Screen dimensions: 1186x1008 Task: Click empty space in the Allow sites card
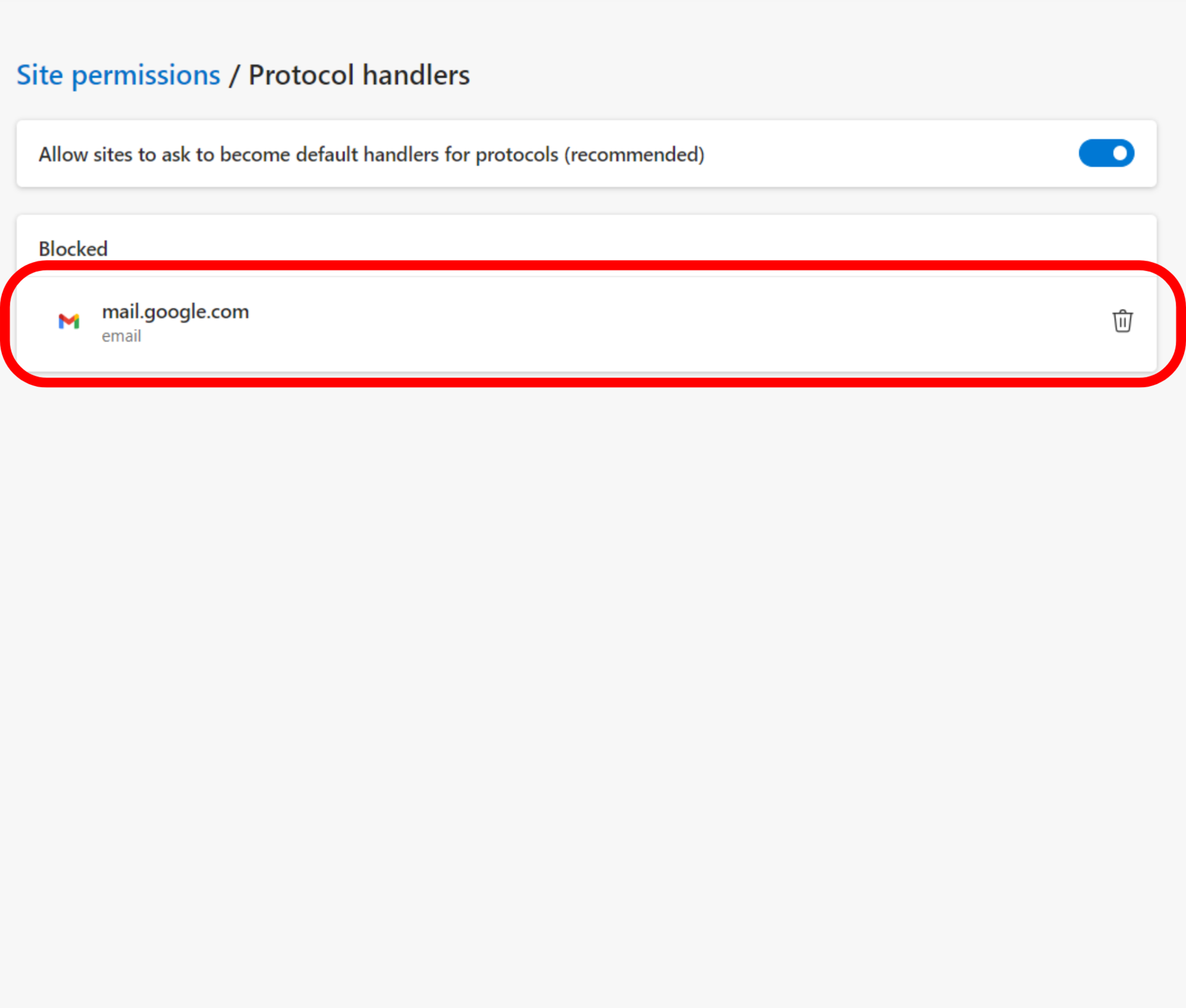pyautogui.click(x=896, y=154)
